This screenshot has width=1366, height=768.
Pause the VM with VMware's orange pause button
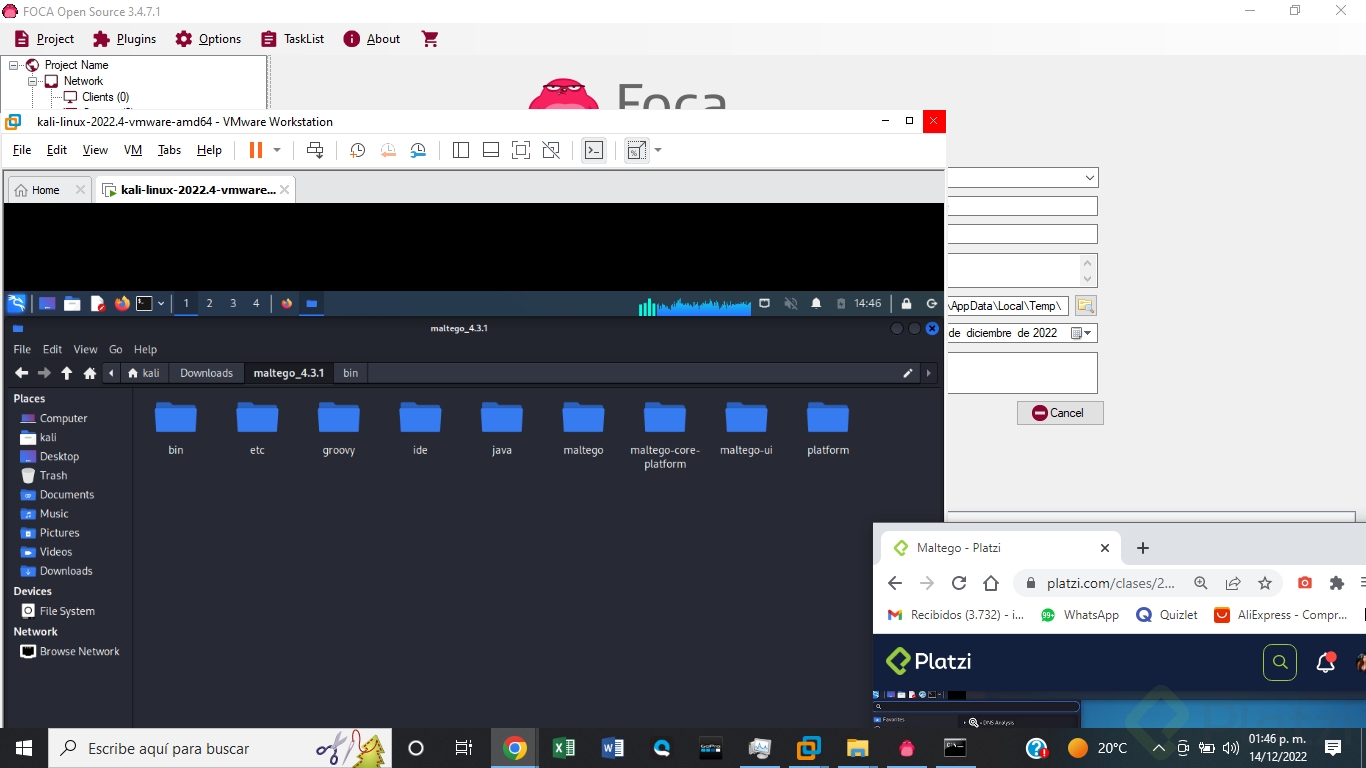[x=255, y=150]
